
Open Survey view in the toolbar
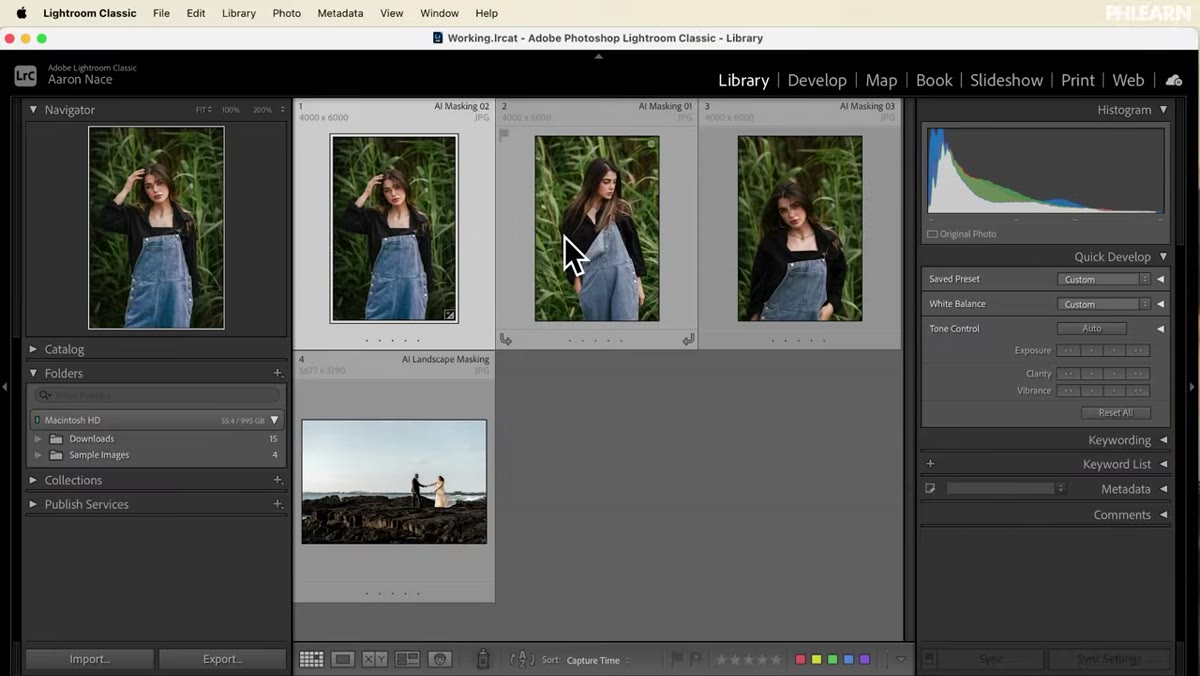coord(407,659)
